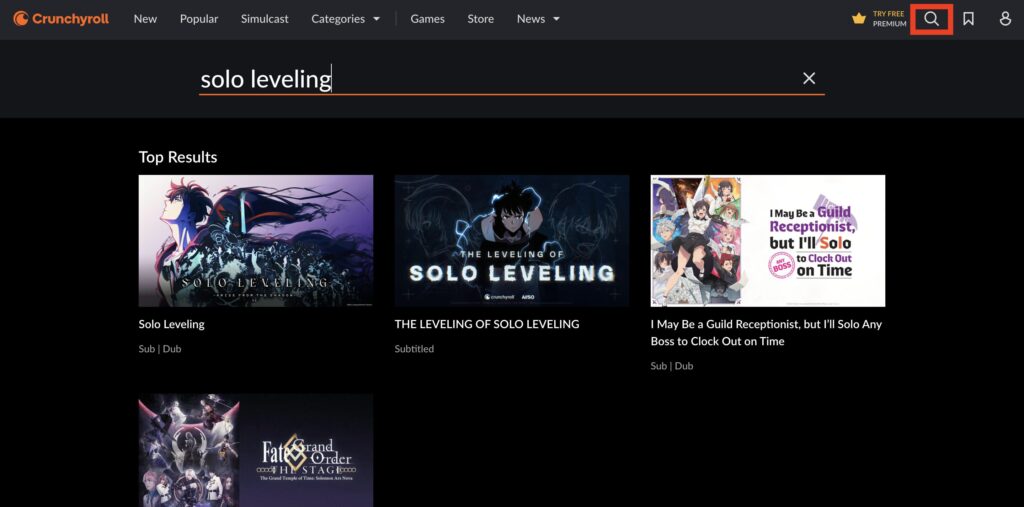1024x507 pixels.
Task: Expand the News dropdown
Action: [x=538, y=19]
